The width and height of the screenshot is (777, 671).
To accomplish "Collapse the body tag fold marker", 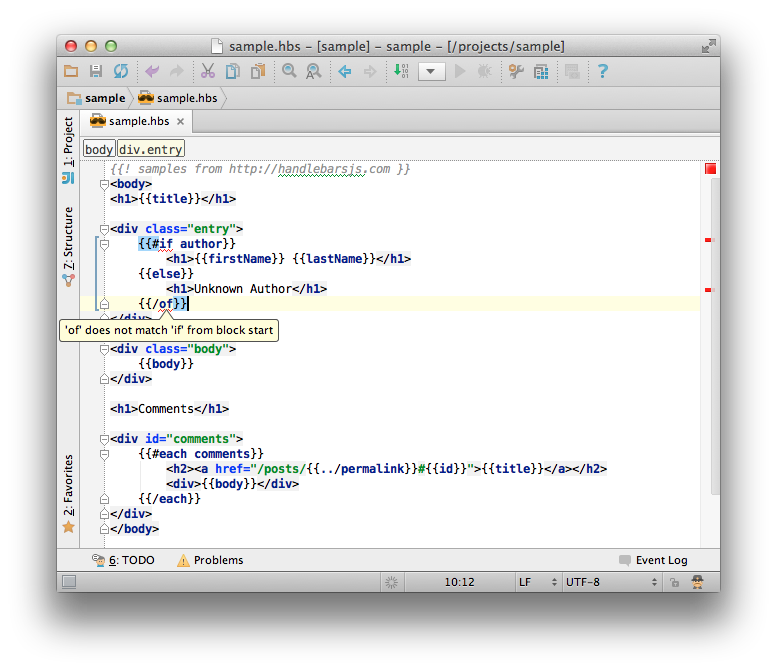I will coord(104,184).
